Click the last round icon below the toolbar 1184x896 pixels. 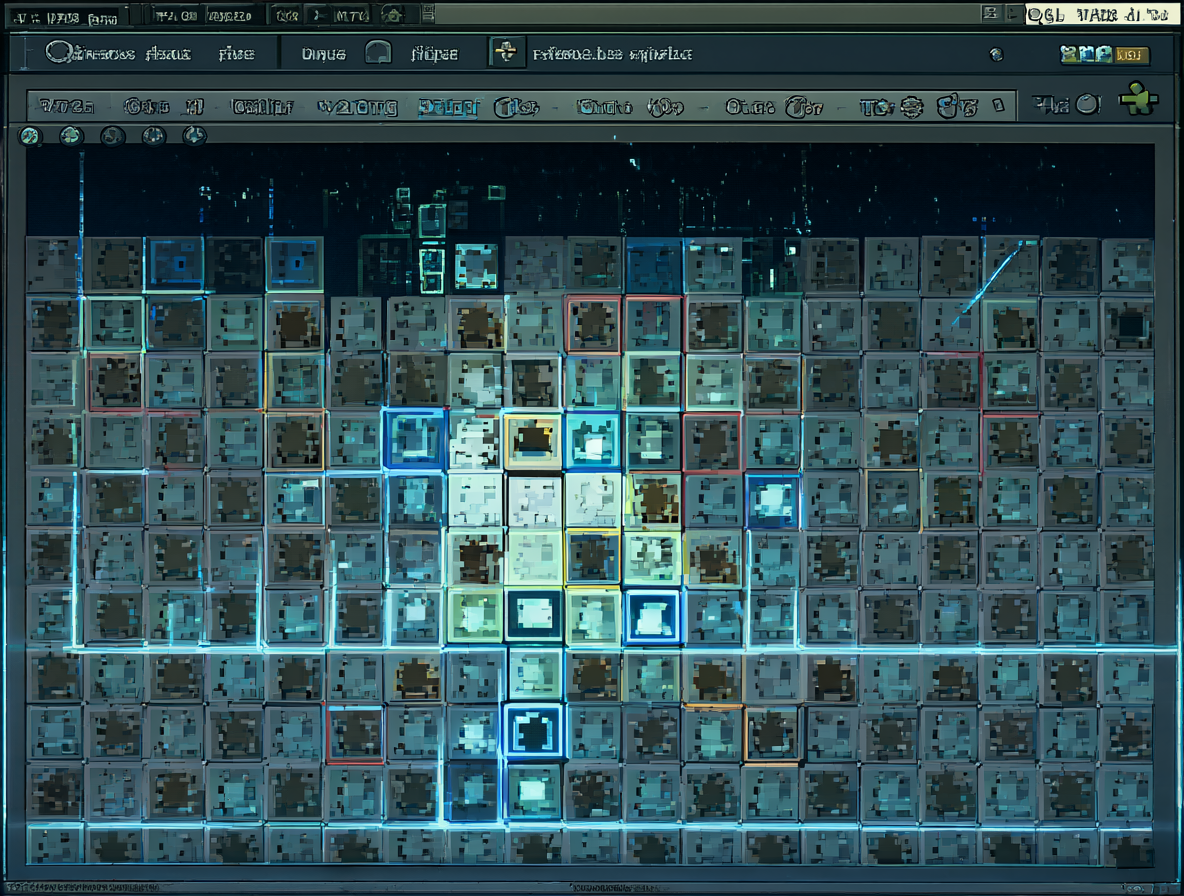click(x=194, y=135)
